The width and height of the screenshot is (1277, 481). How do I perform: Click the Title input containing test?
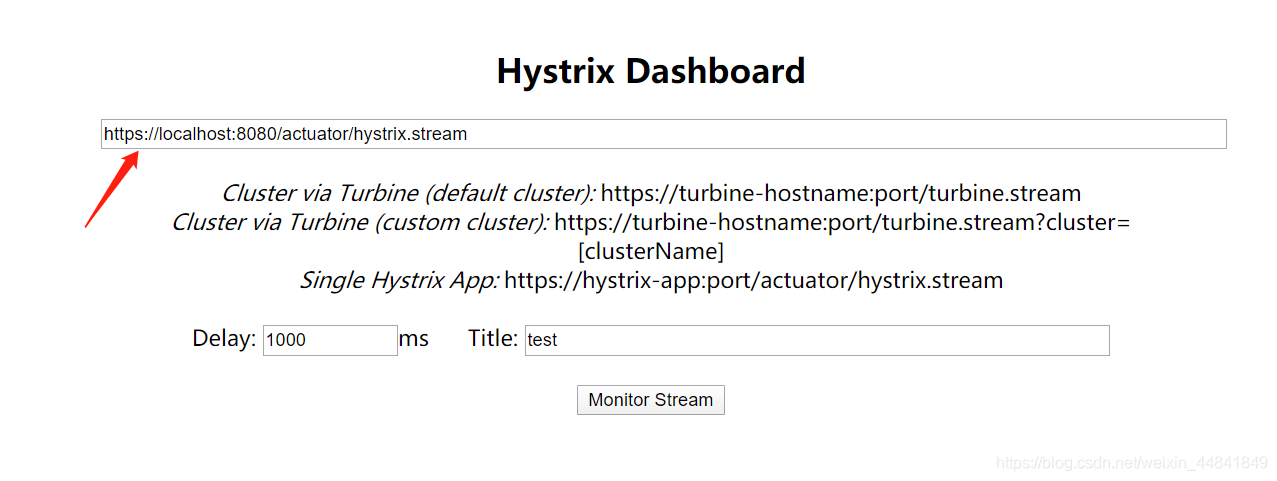click(817, 340)
